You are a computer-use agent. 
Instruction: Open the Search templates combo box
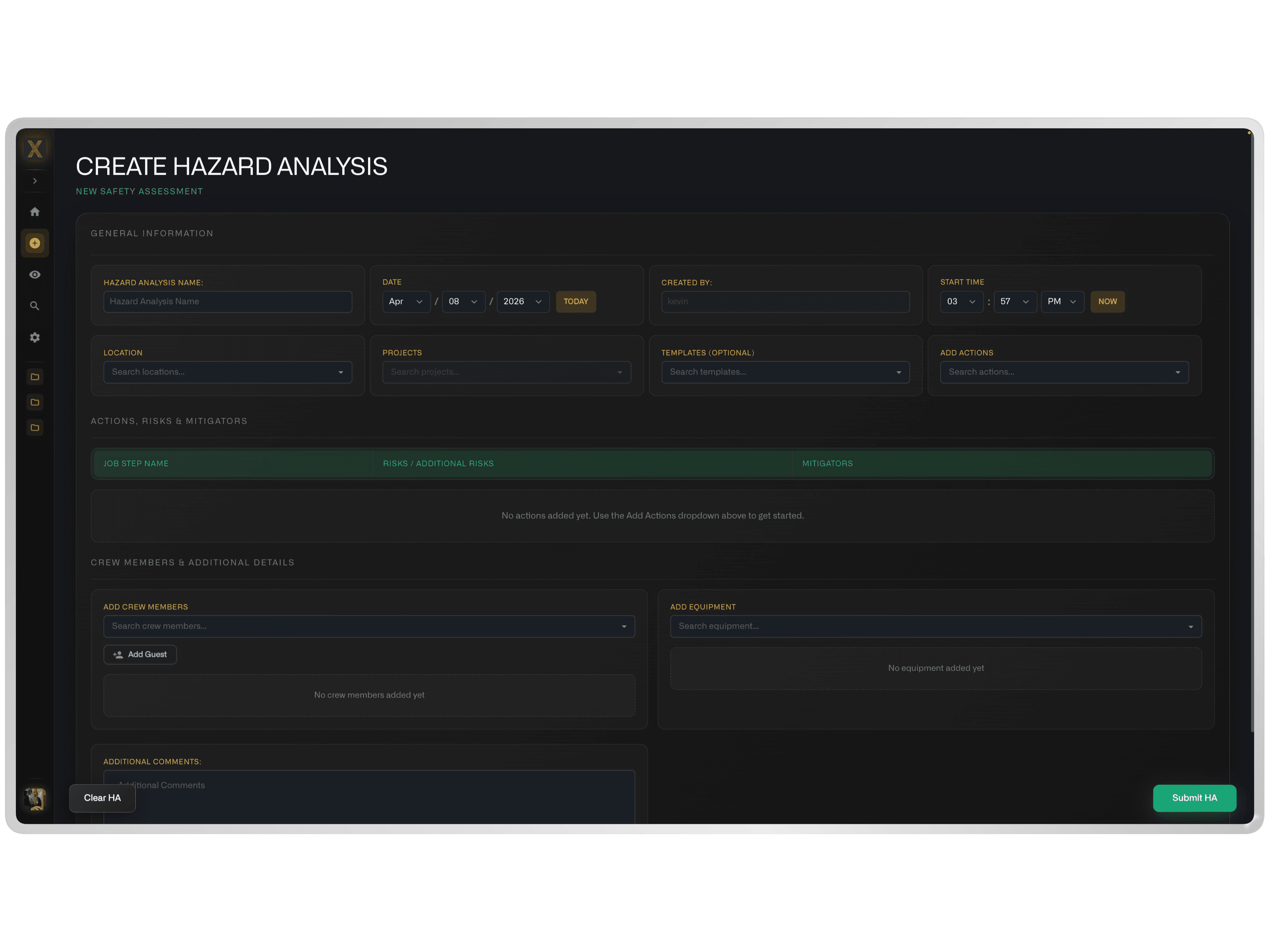[x=785, y=373]
